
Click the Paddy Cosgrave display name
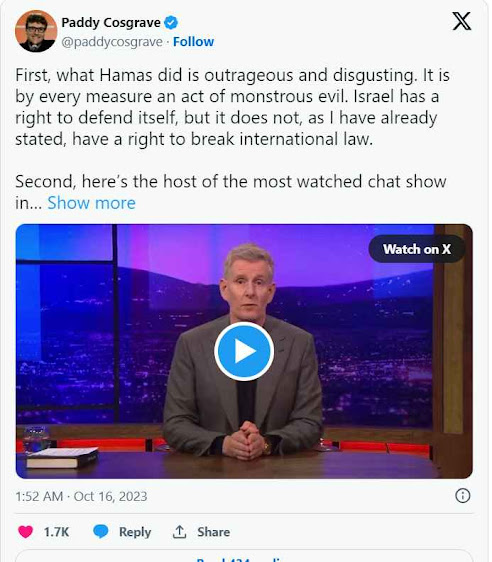click(111, 23)
